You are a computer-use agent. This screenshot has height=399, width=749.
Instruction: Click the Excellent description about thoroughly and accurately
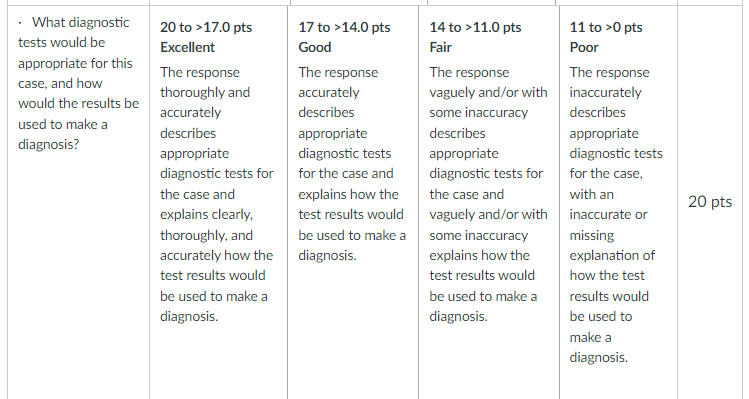coord(216,194)
